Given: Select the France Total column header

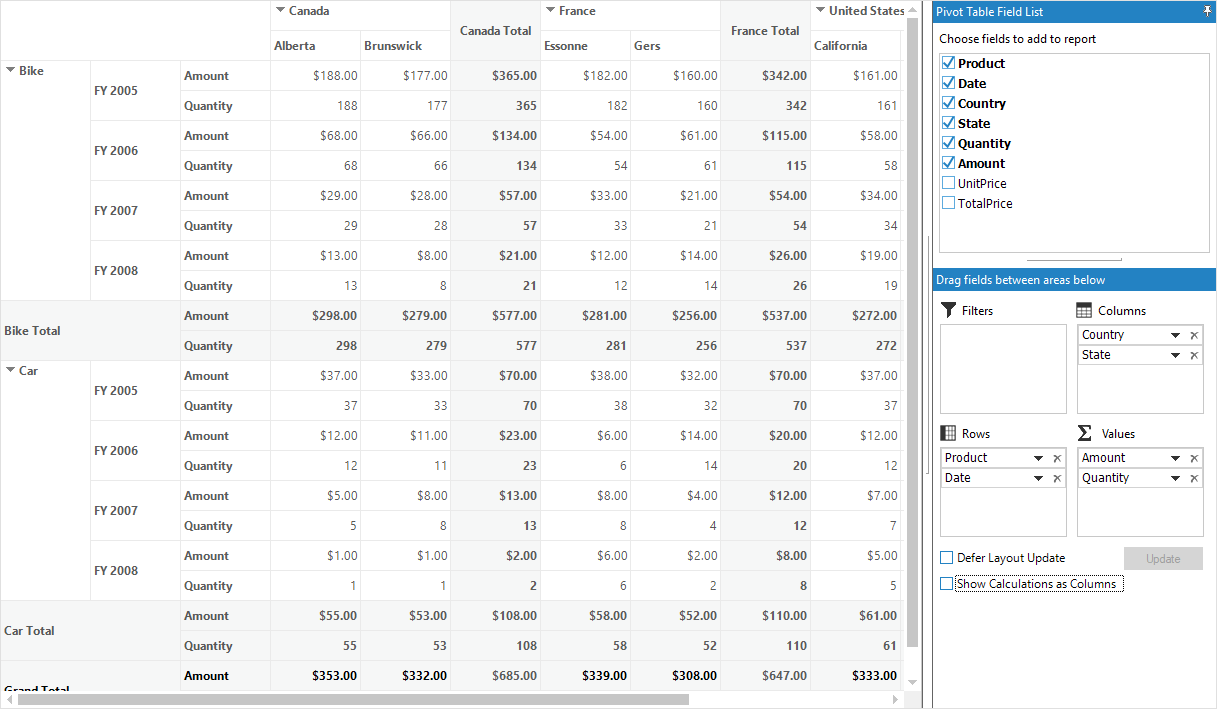Looking at the screenshot, I should pos(765,31).
